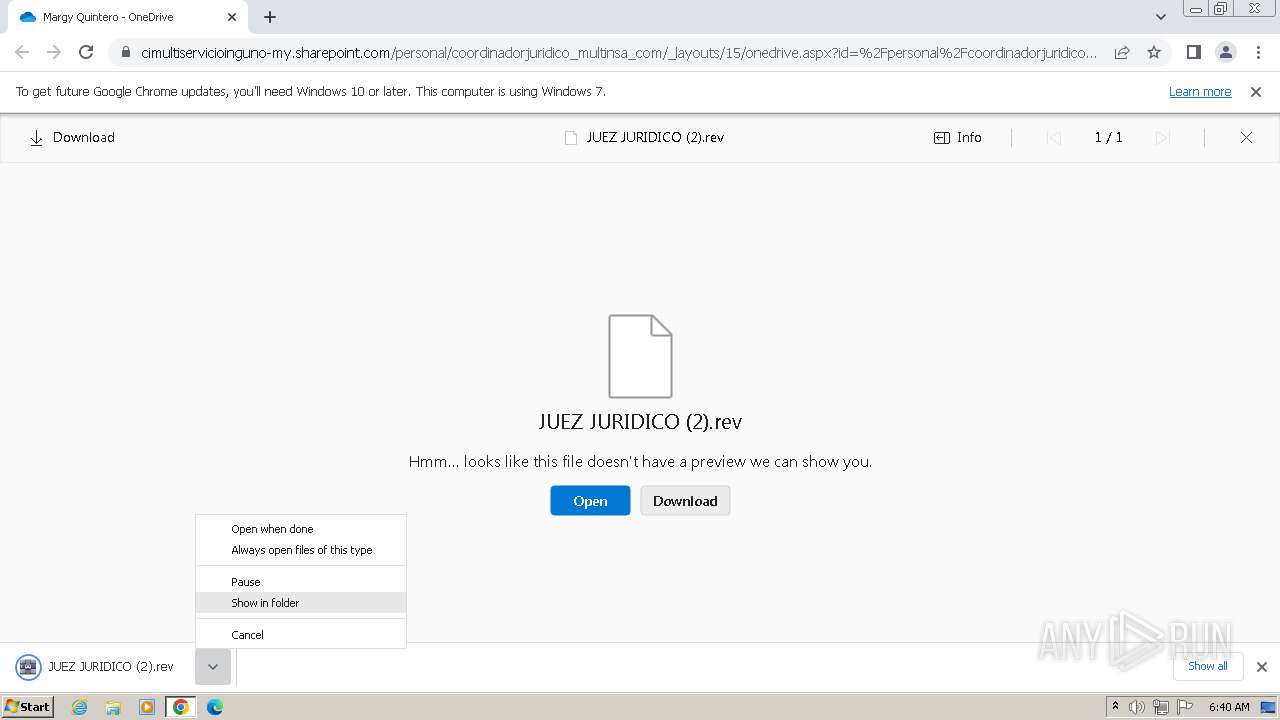Go forward using the browser forward arrow

[54, 52]
